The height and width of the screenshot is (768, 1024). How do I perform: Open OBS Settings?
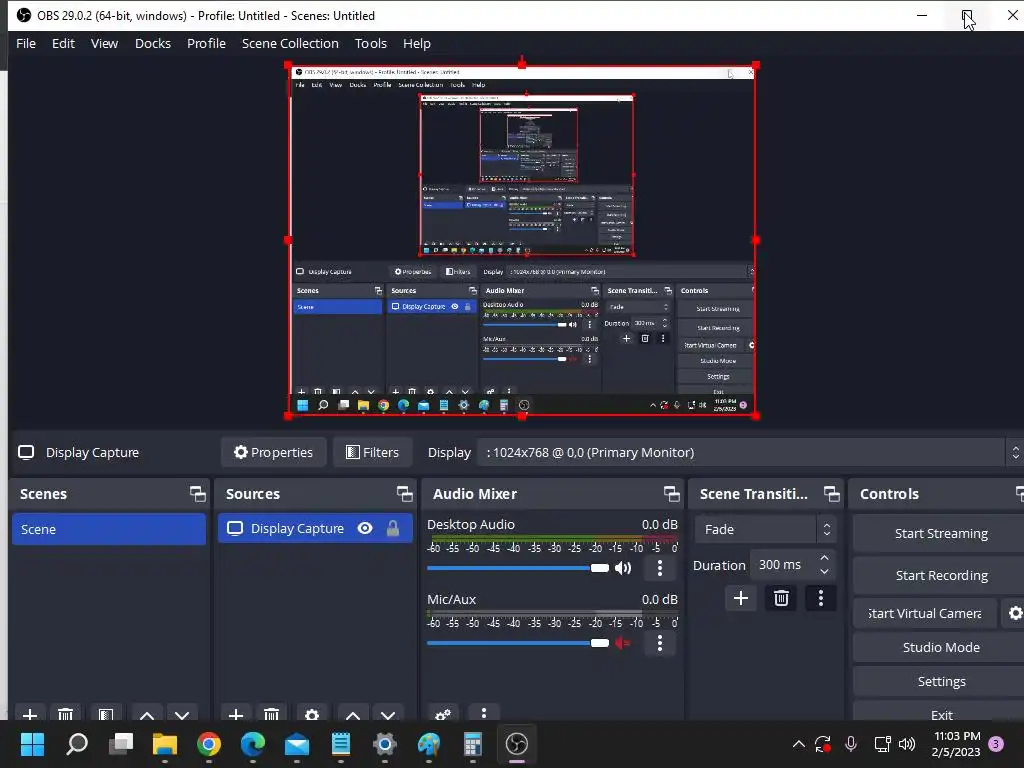point(940,681)
